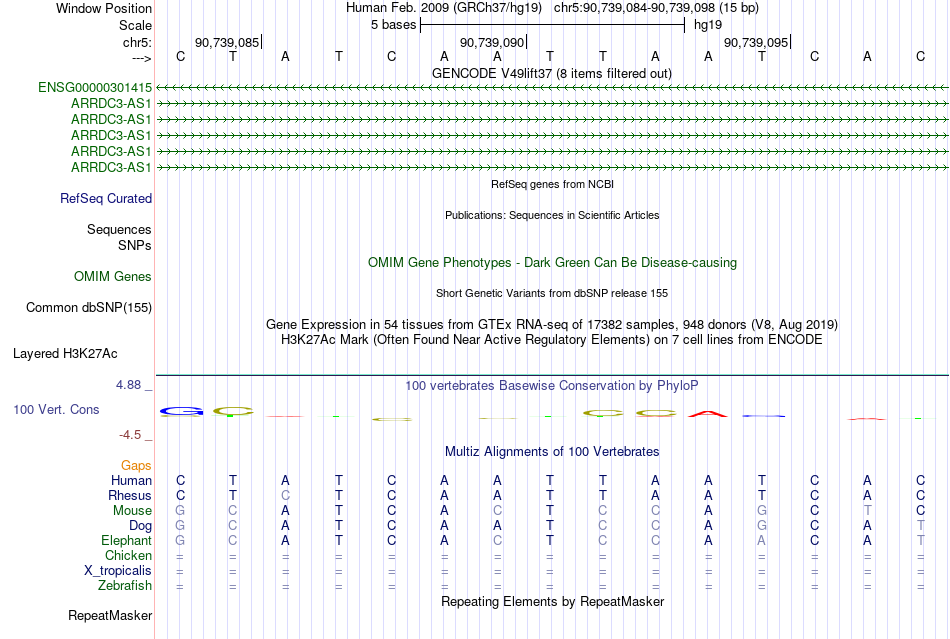Click the OMIM Gene Phenotypes title

tap(553, 262)
